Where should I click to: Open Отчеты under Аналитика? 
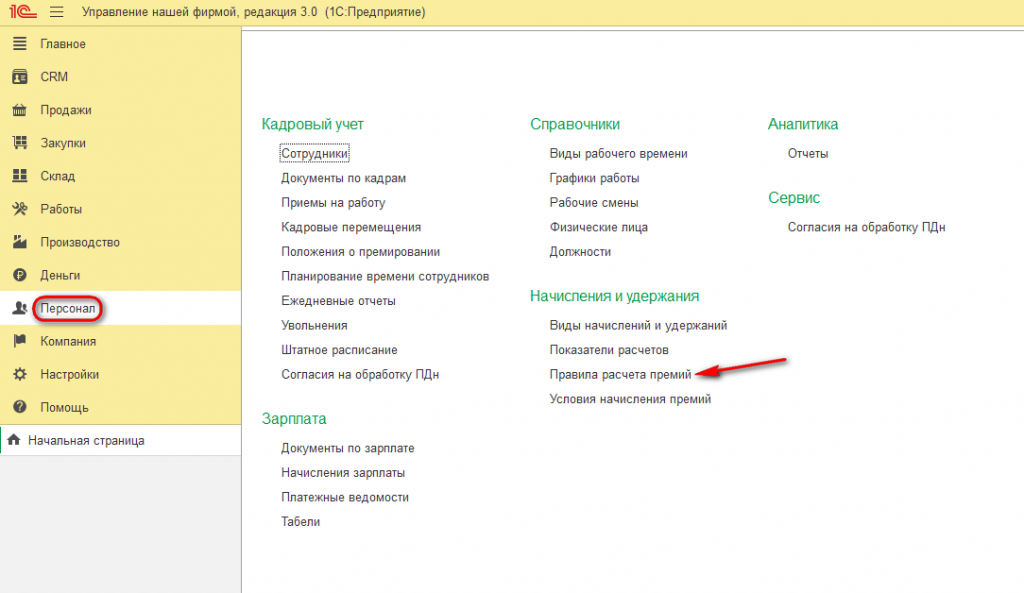[808, 153]
